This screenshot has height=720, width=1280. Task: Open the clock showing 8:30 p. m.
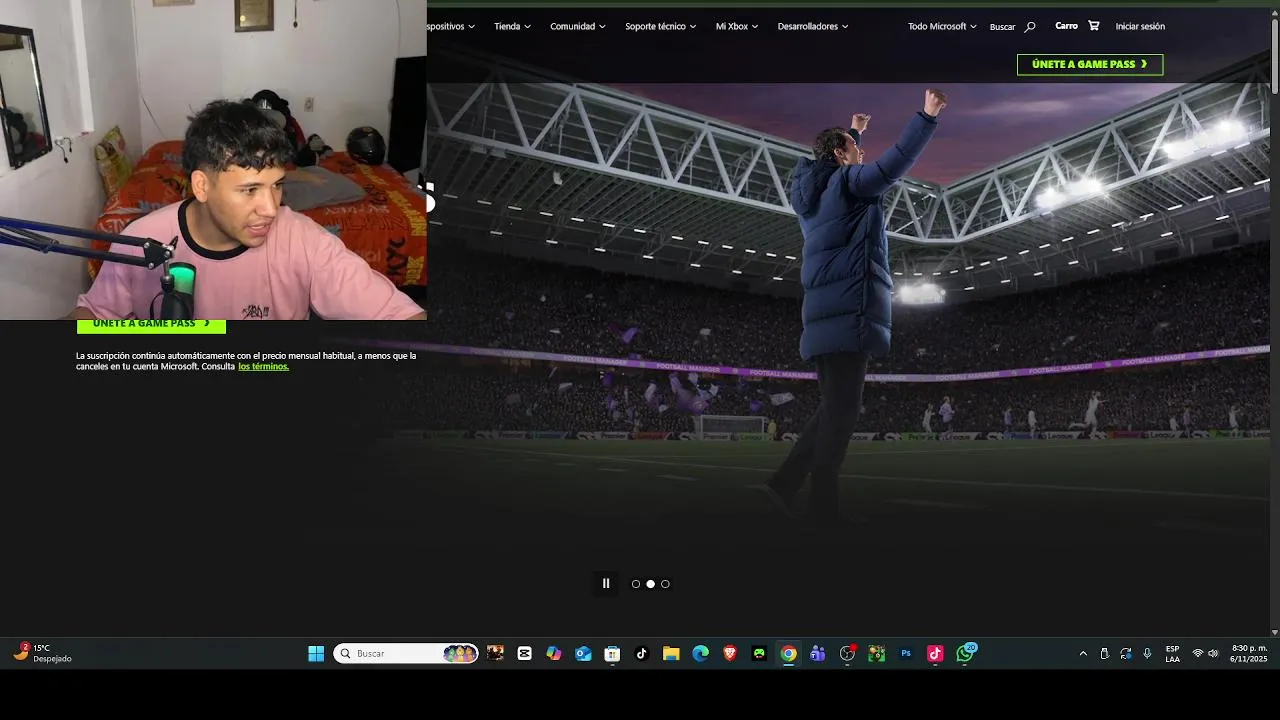coord(1249,654)
